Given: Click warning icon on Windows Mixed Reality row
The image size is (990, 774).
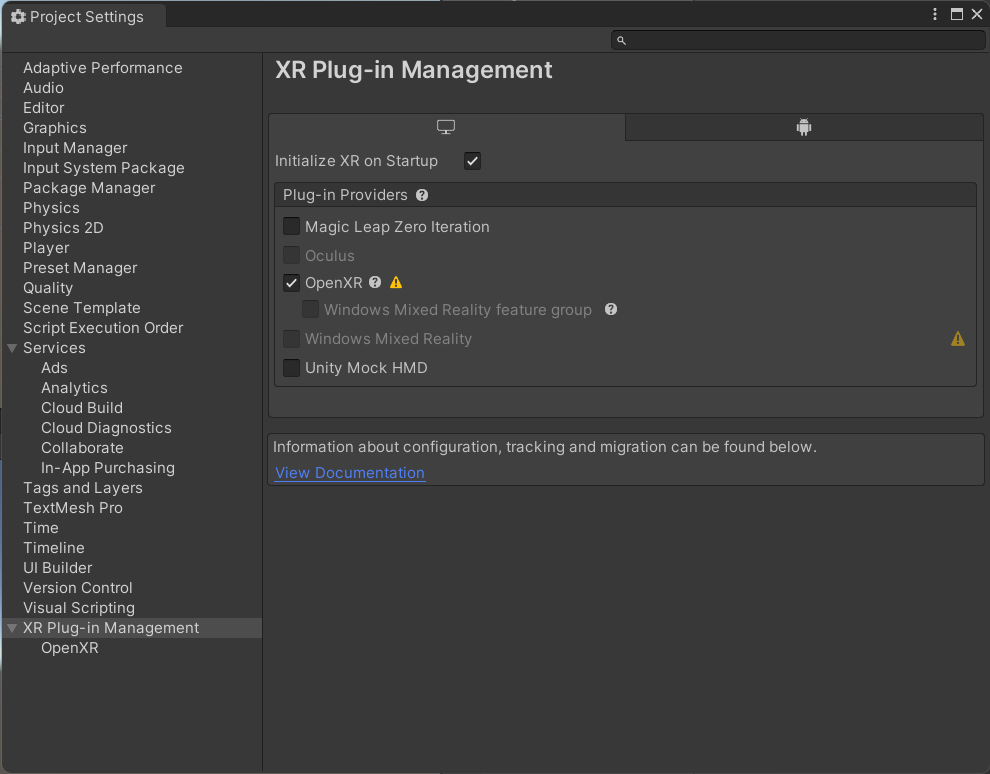Looking at the screenshot, I should point(958,339).
